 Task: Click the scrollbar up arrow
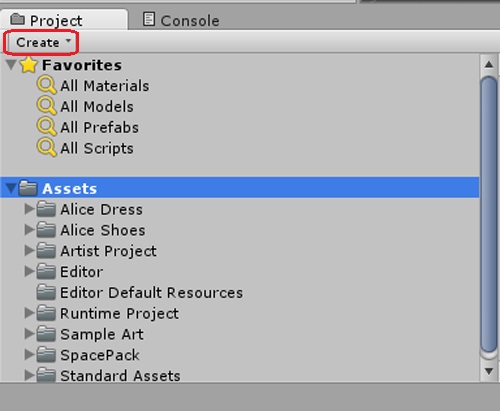[x=489, y=64]
